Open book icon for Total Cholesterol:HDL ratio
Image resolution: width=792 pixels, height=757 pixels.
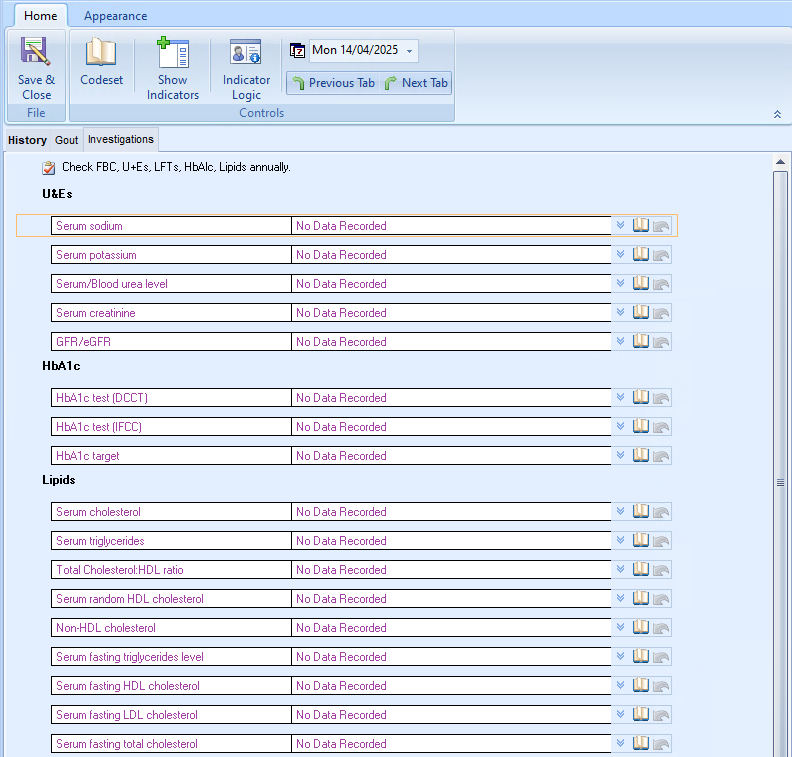tap(641, 570)
